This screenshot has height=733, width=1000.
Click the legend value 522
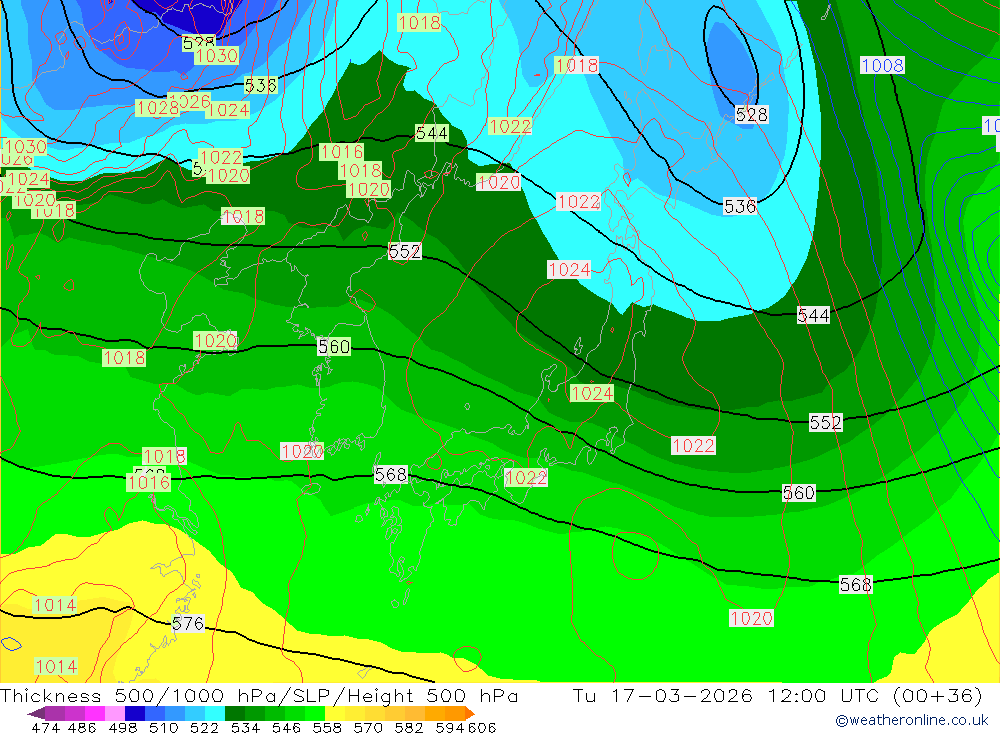[x=205, y=728]
